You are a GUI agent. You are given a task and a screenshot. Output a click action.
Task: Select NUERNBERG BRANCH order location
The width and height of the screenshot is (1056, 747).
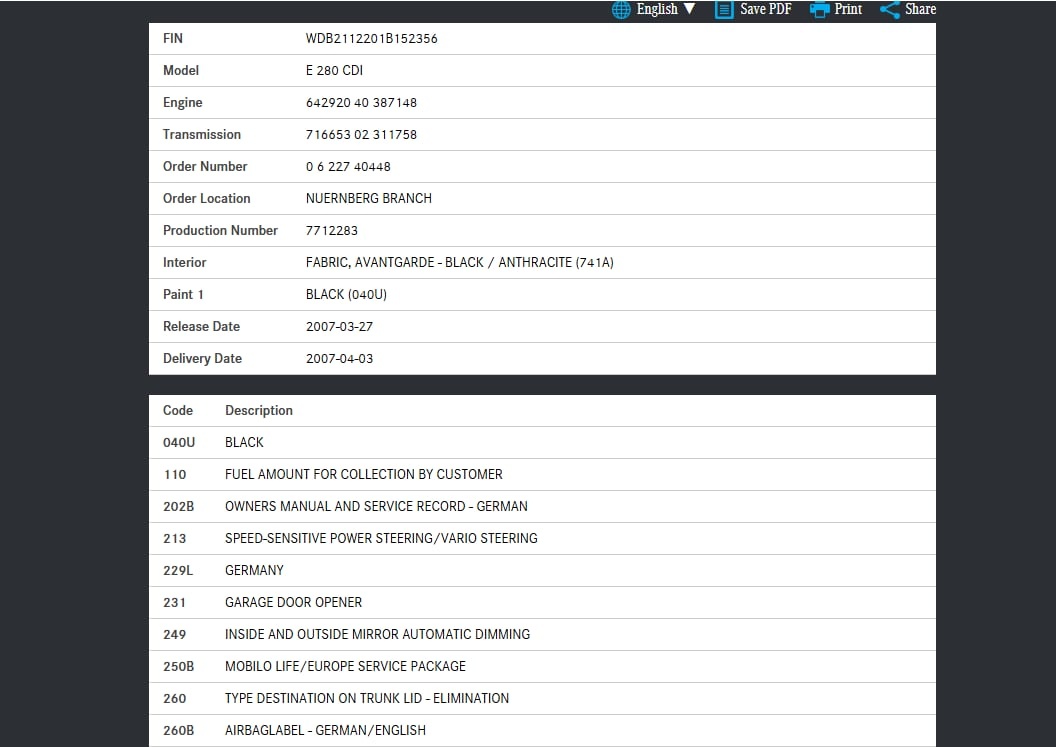[368, 198]
